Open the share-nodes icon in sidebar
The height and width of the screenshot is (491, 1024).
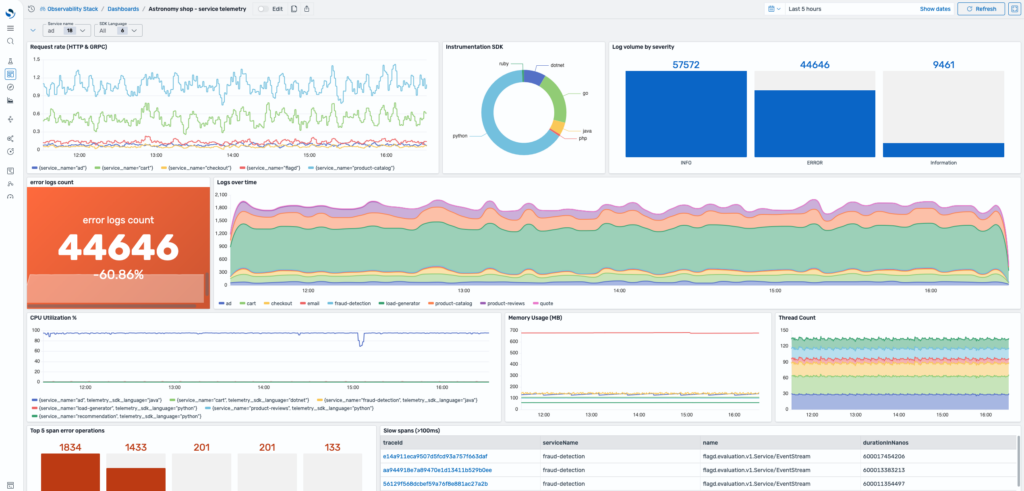coord(10,138)
